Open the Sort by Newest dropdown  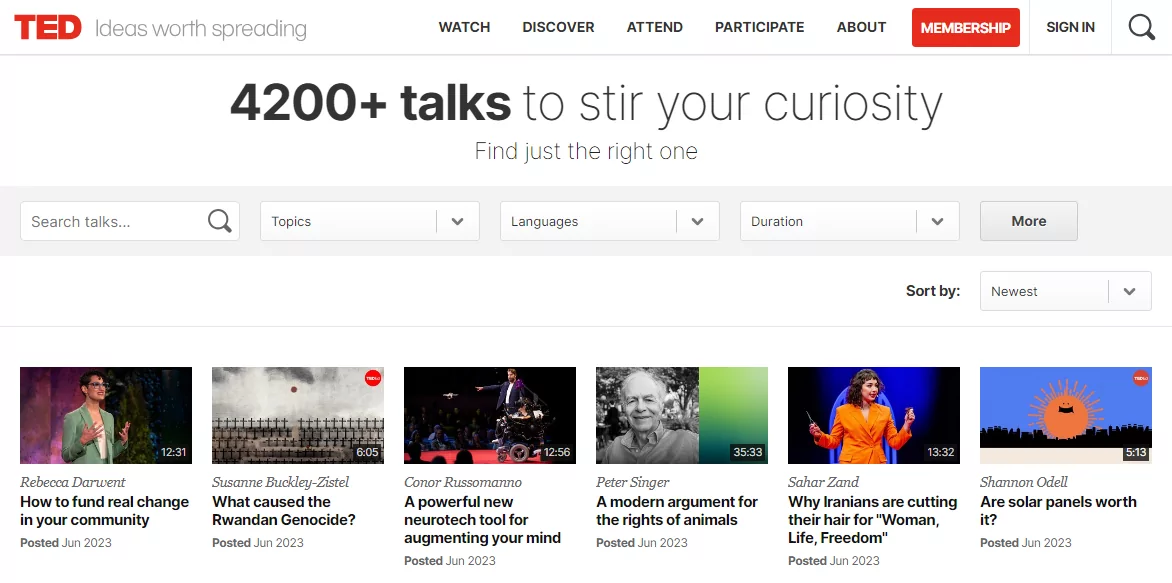[1066, 292]
